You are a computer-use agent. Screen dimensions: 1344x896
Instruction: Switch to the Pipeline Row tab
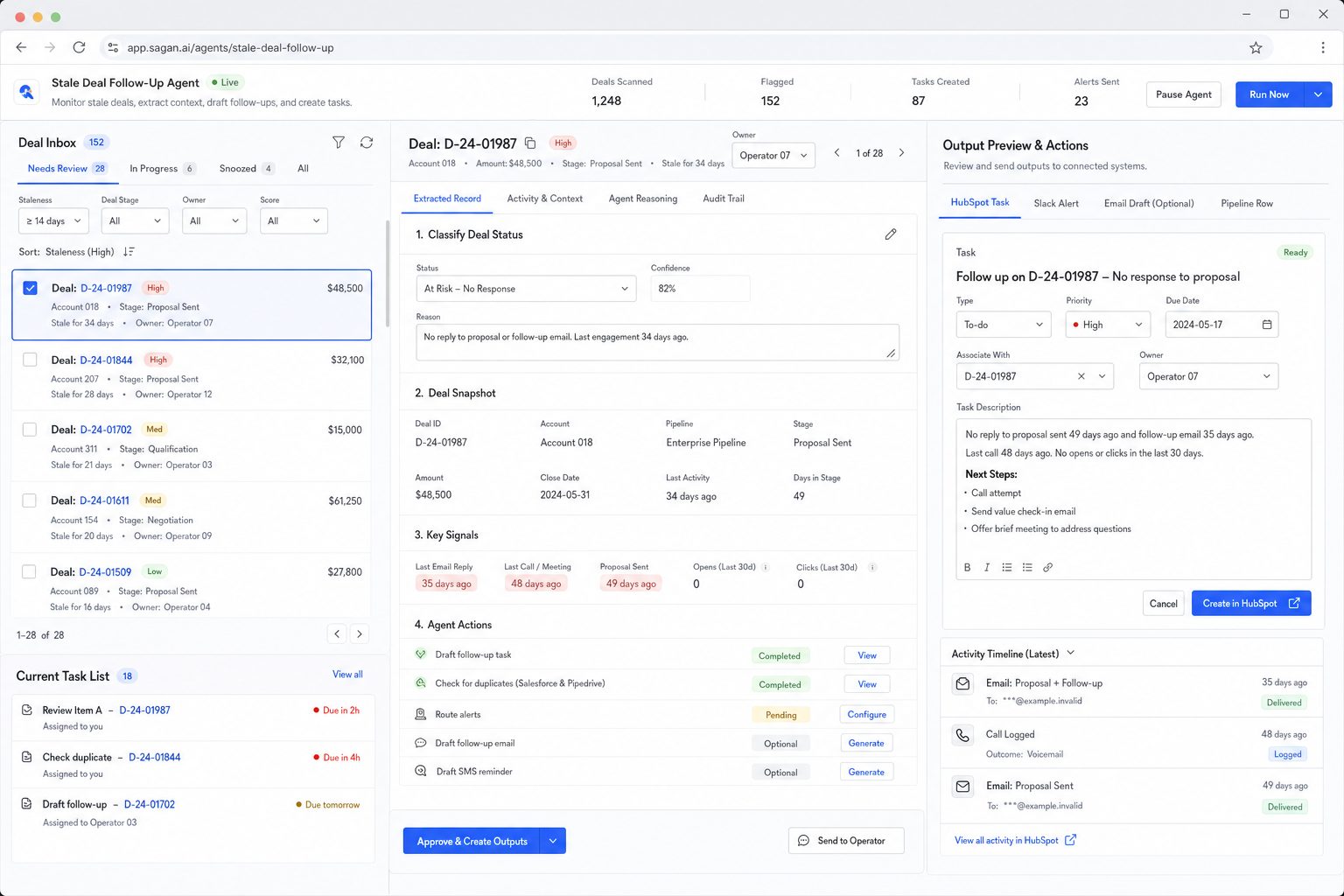pos(1247,203)
